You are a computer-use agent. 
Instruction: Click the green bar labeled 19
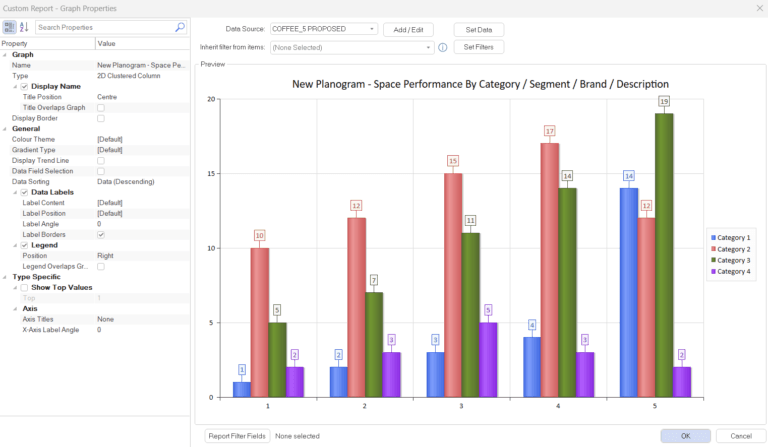click(664, 255)
